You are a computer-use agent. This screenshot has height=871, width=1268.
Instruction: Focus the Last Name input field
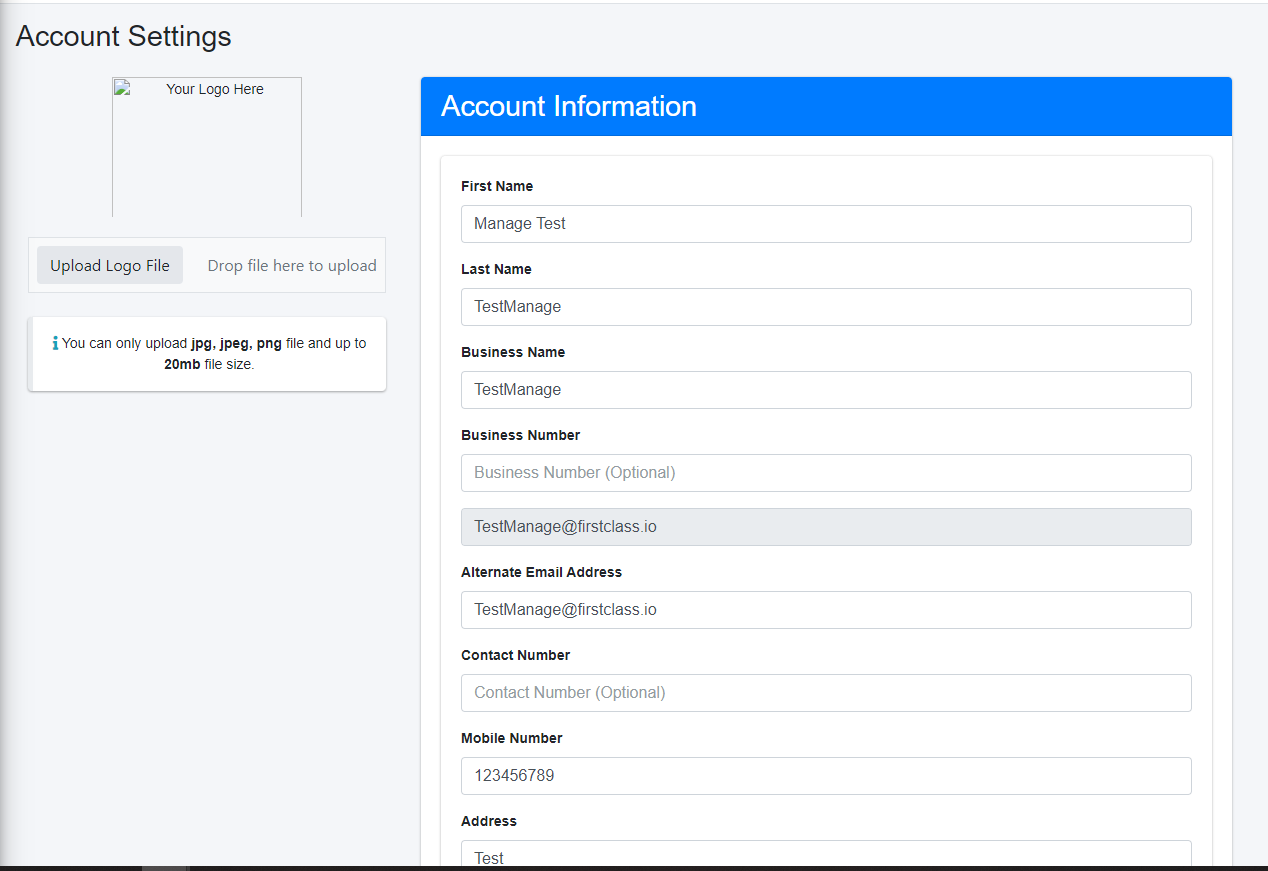pyautogui.click(x=826, y=307)
